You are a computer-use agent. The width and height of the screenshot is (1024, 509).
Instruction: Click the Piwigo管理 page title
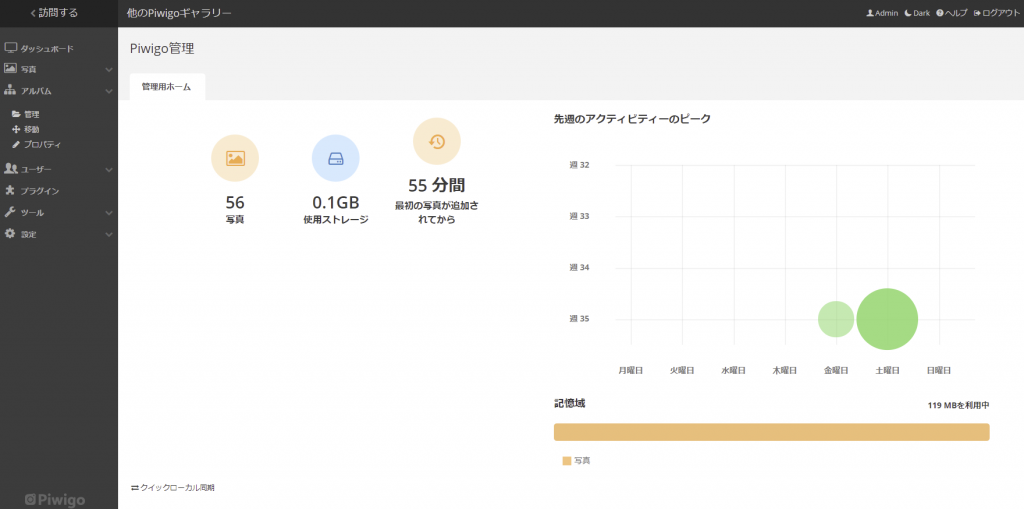[x=162, y=48]
